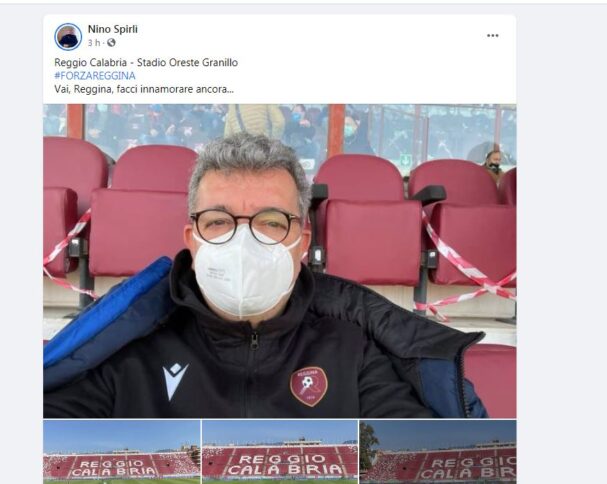Click the public globe audience icon
607x484 pixels.
tap(111, 43)
